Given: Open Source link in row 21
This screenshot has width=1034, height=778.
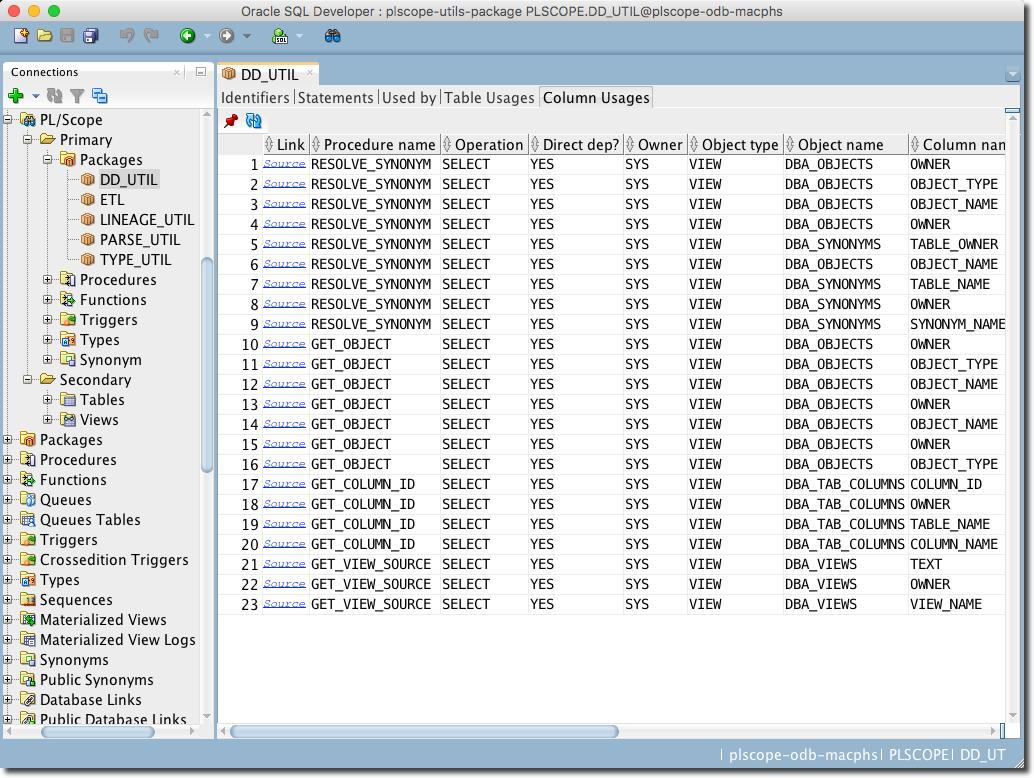Looking at the screenshot, I should coord(284,564).
